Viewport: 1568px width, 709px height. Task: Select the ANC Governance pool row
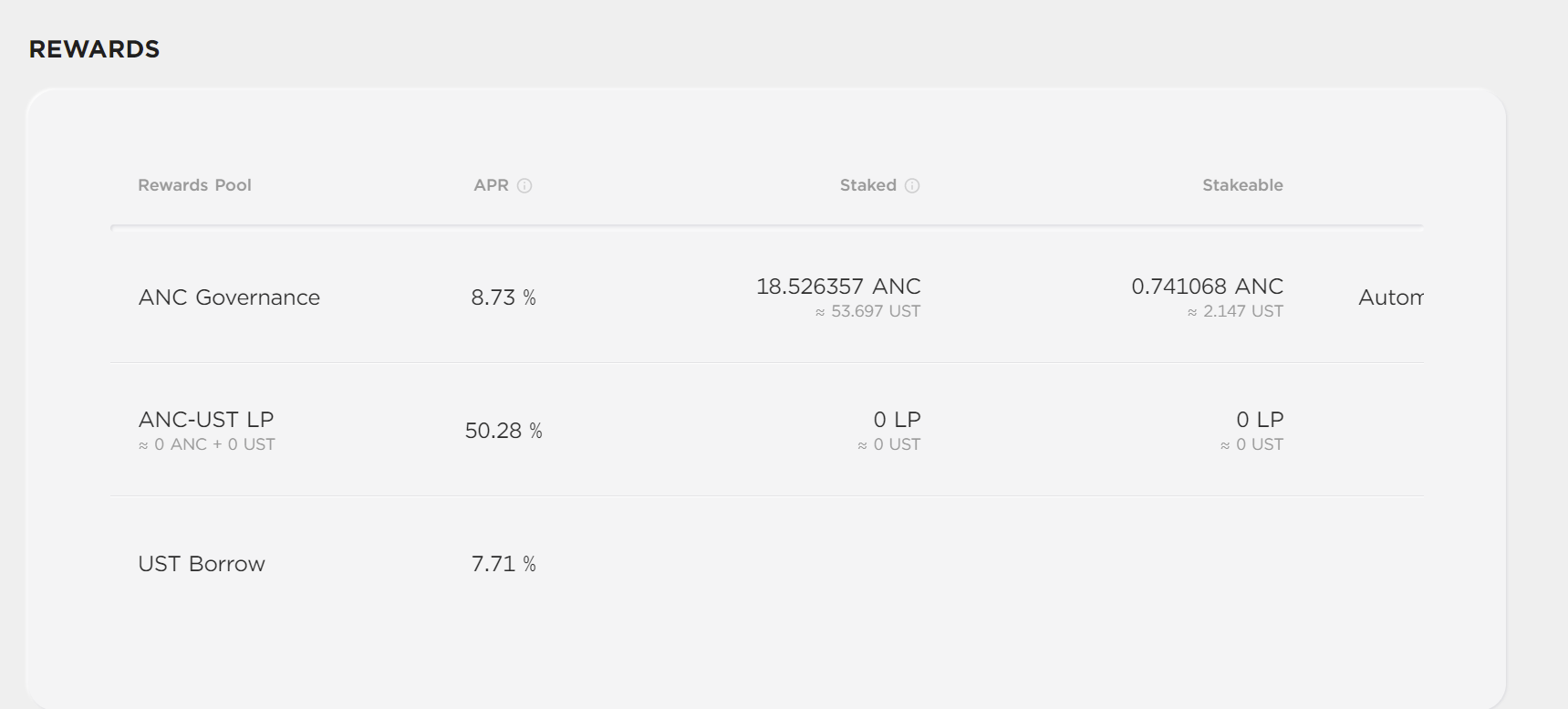[x=229, y=297]
